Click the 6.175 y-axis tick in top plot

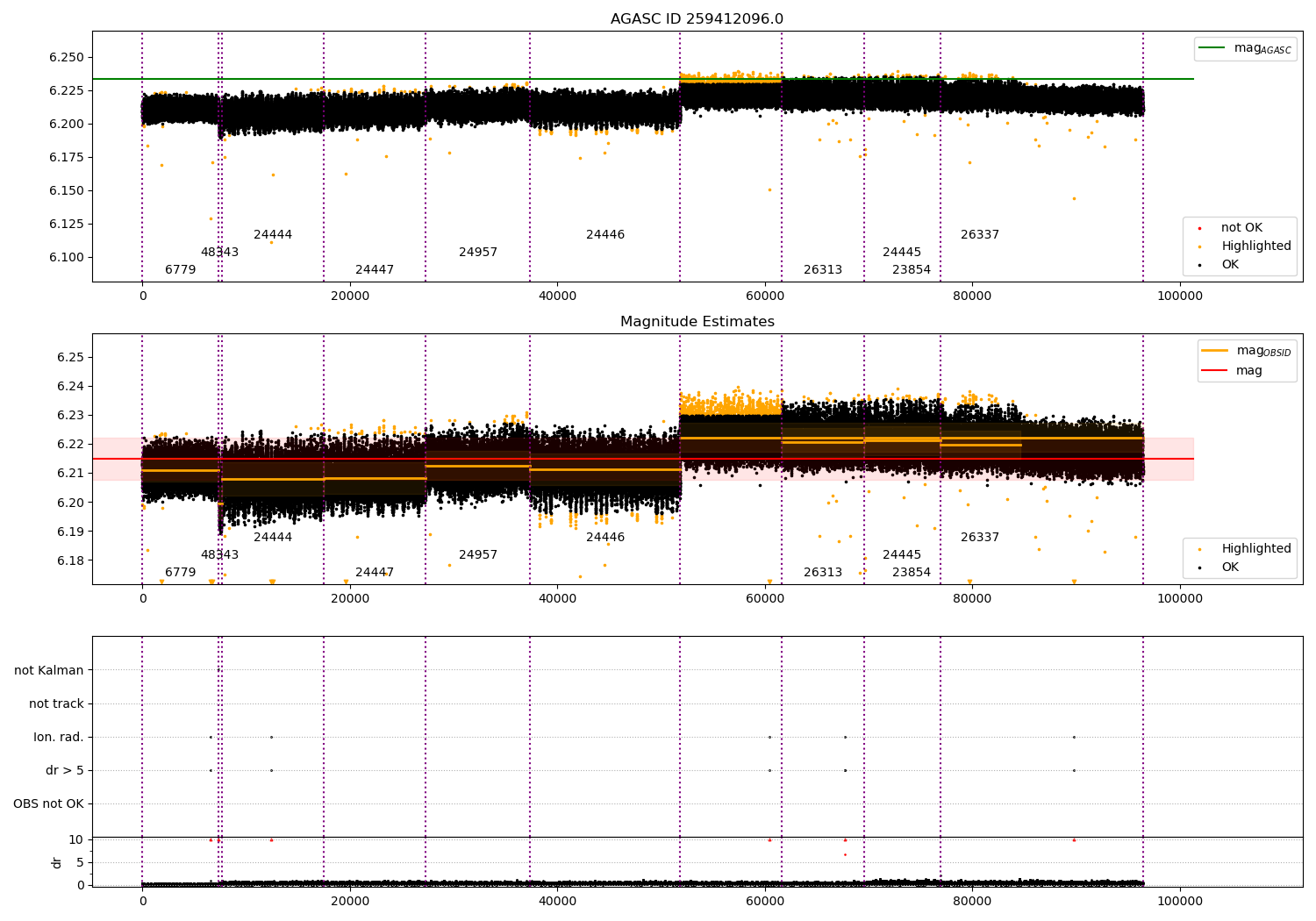point(67,158)
